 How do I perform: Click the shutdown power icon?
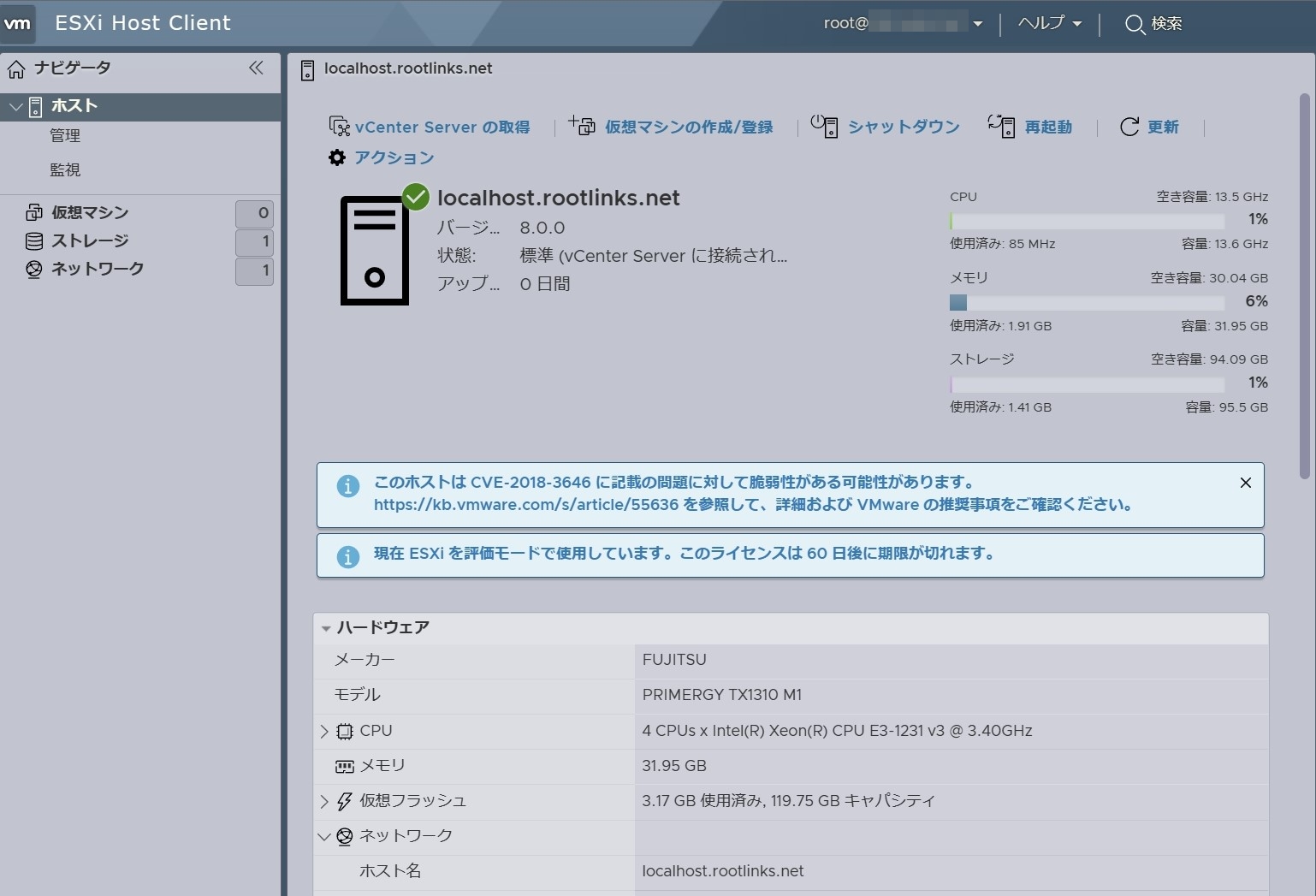[x=824, y=126]
